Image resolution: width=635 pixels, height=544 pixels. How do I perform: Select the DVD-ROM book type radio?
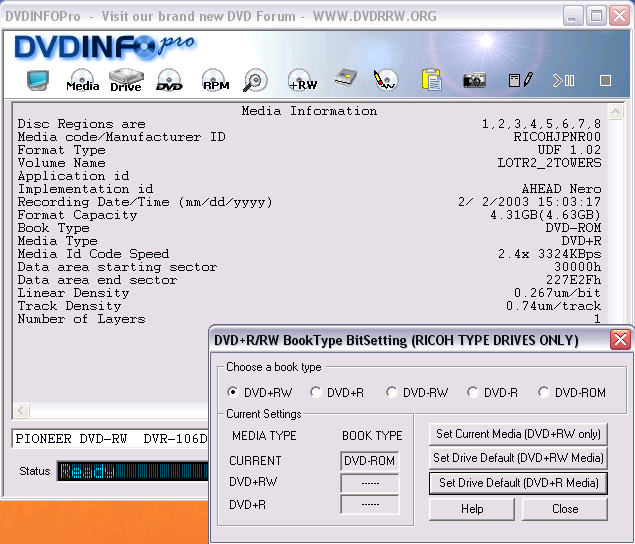pos(543,392)
